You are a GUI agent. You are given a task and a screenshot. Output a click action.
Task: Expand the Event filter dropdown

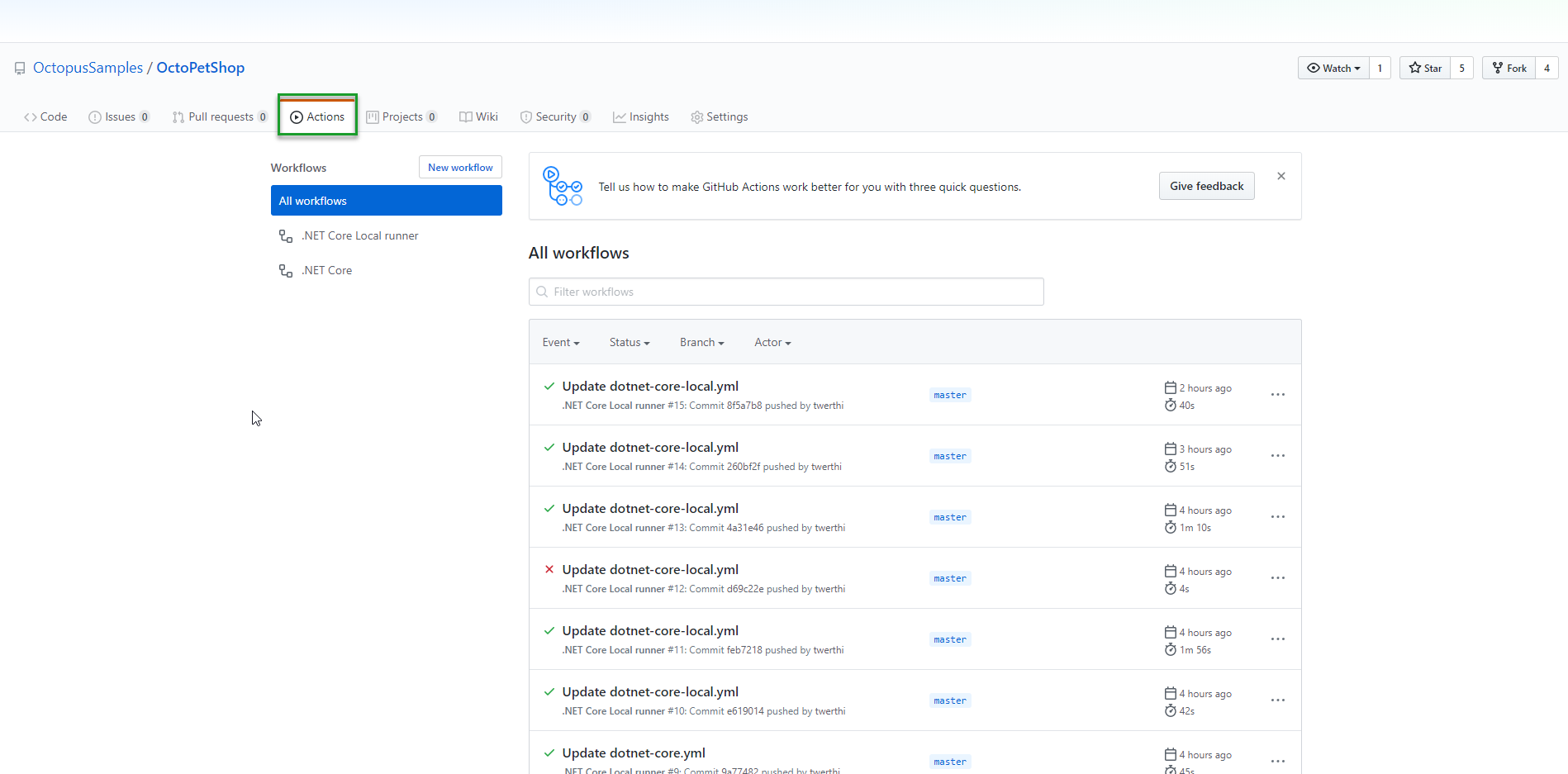coord(561,343)
